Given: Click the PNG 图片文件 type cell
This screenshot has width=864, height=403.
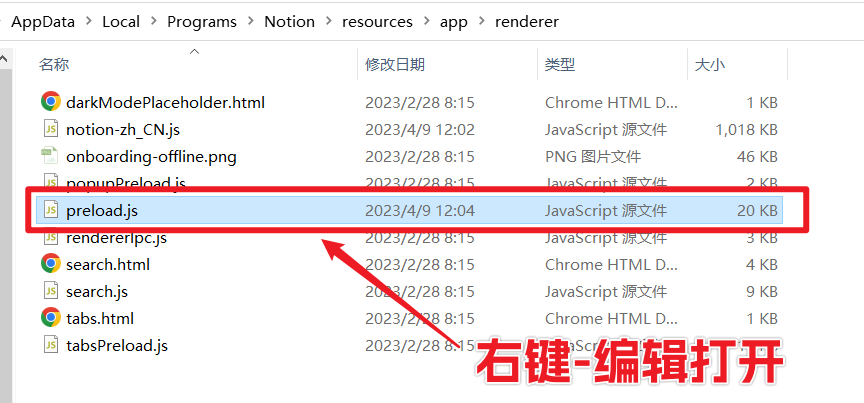Looking at the screenshot, I should pyautogui.click(x=593, y=157).
